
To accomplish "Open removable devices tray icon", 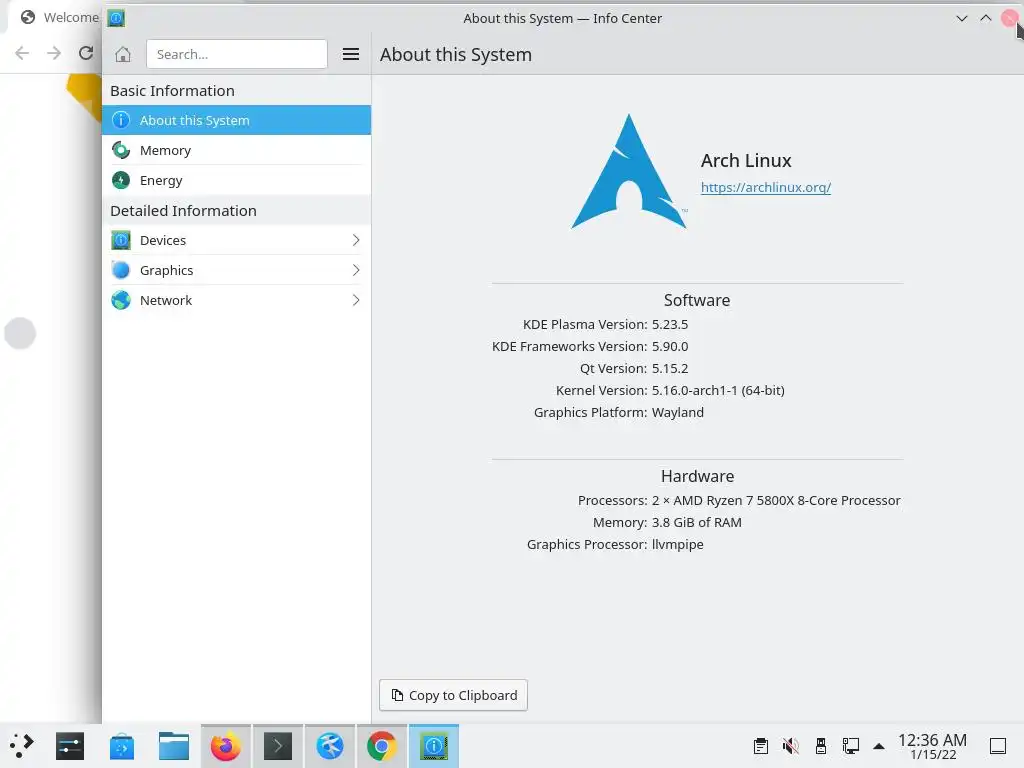I will 821,746.
